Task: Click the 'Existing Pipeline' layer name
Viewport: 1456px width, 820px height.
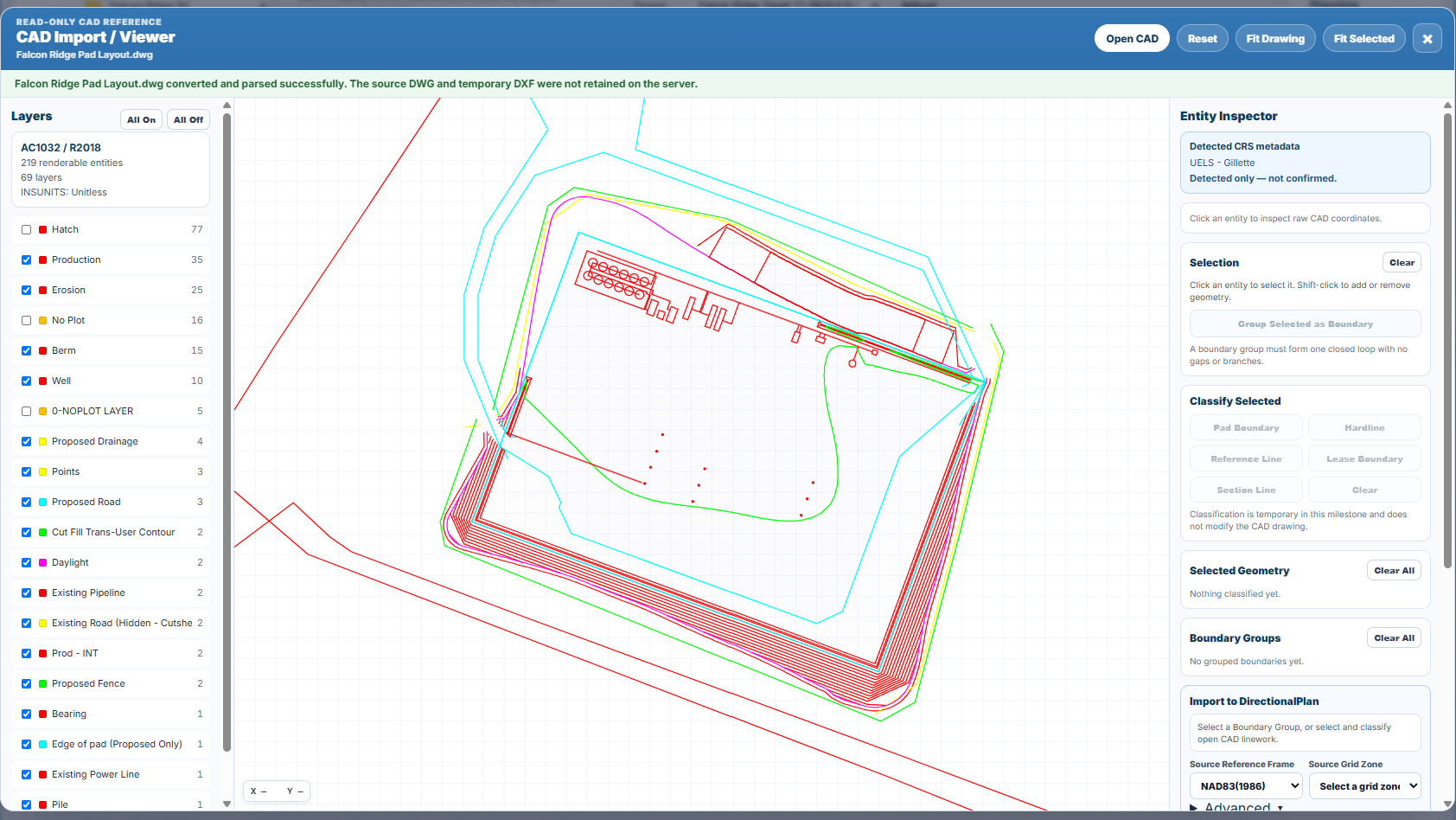Action: pos(88,593)
